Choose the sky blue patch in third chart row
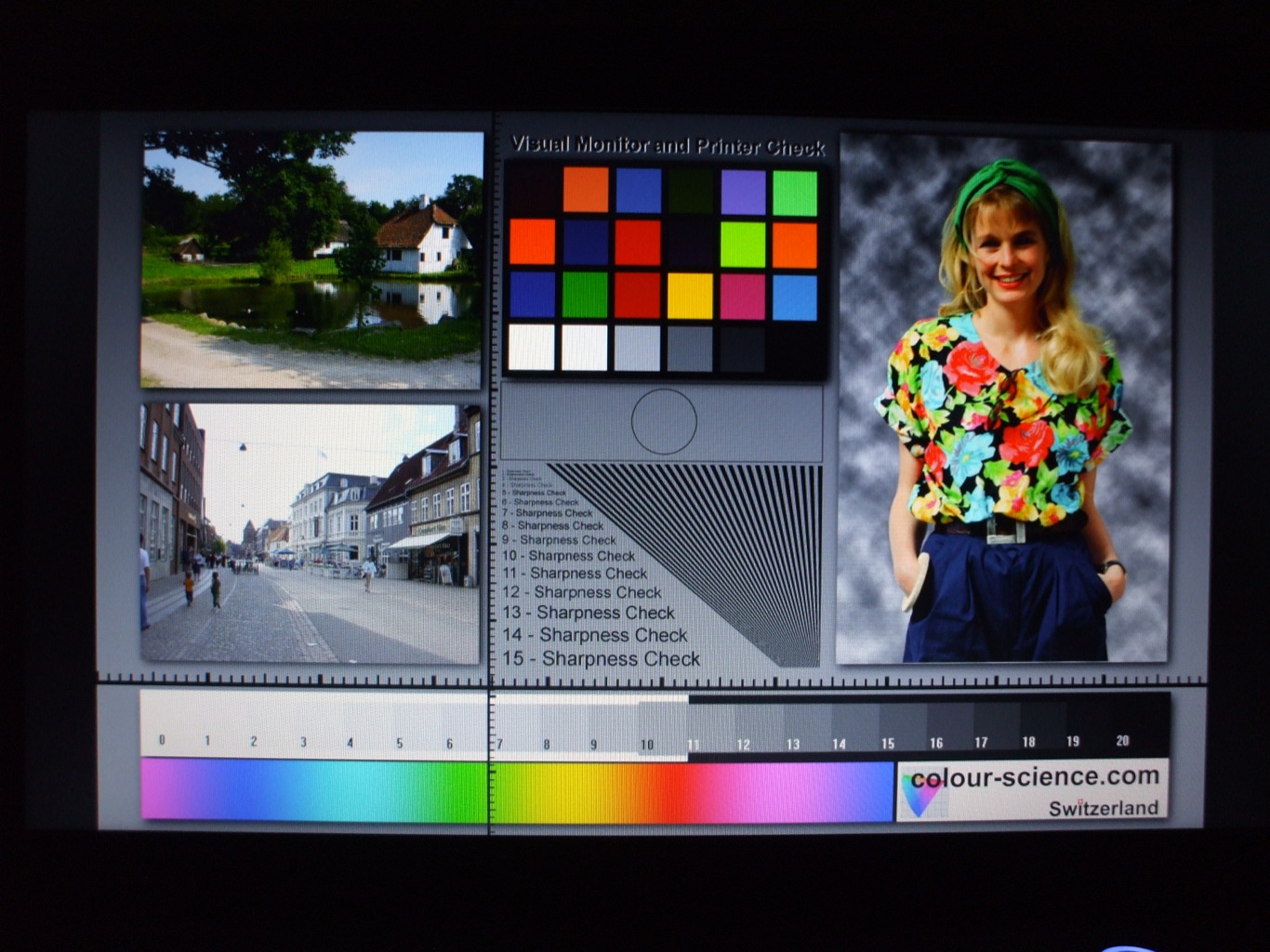Viewport: 1270px width, 952px height. click(x=795, y=297)
